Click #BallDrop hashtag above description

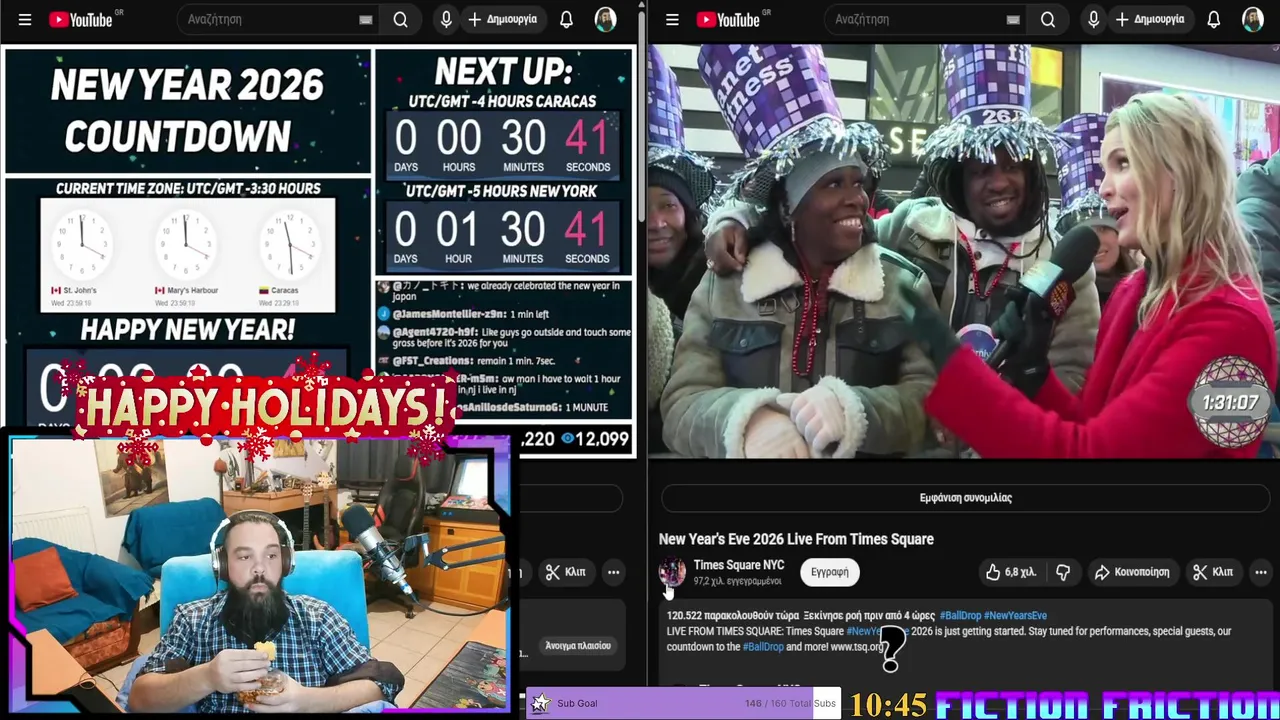[959, 616]
